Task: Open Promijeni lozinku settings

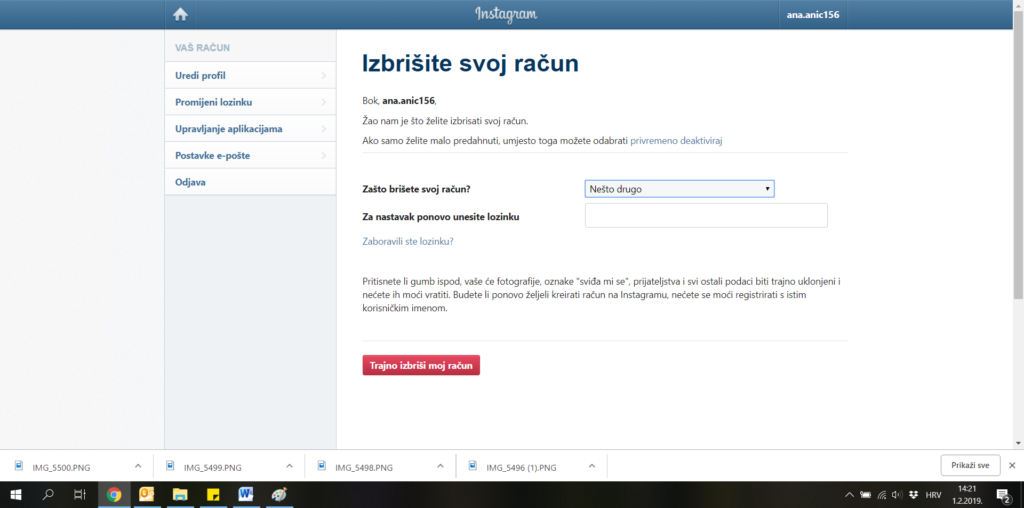Action: (251, 102)
